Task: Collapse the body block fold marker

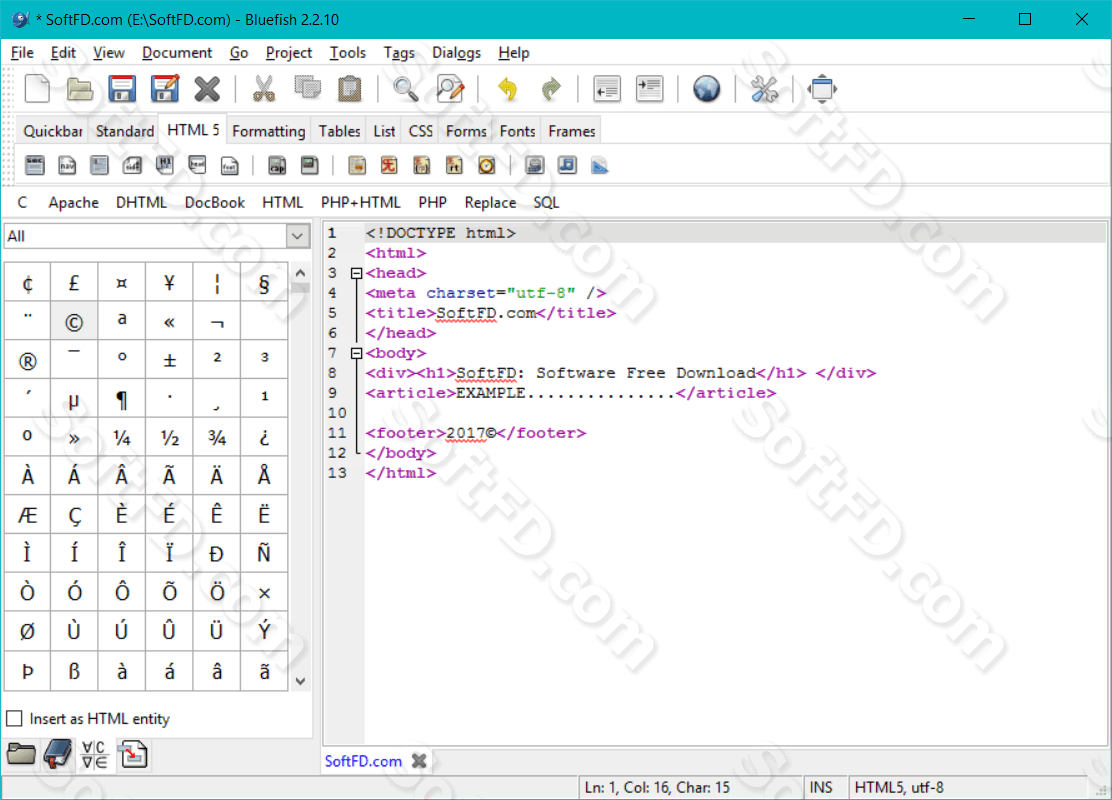Action: [x=356, y=353]
